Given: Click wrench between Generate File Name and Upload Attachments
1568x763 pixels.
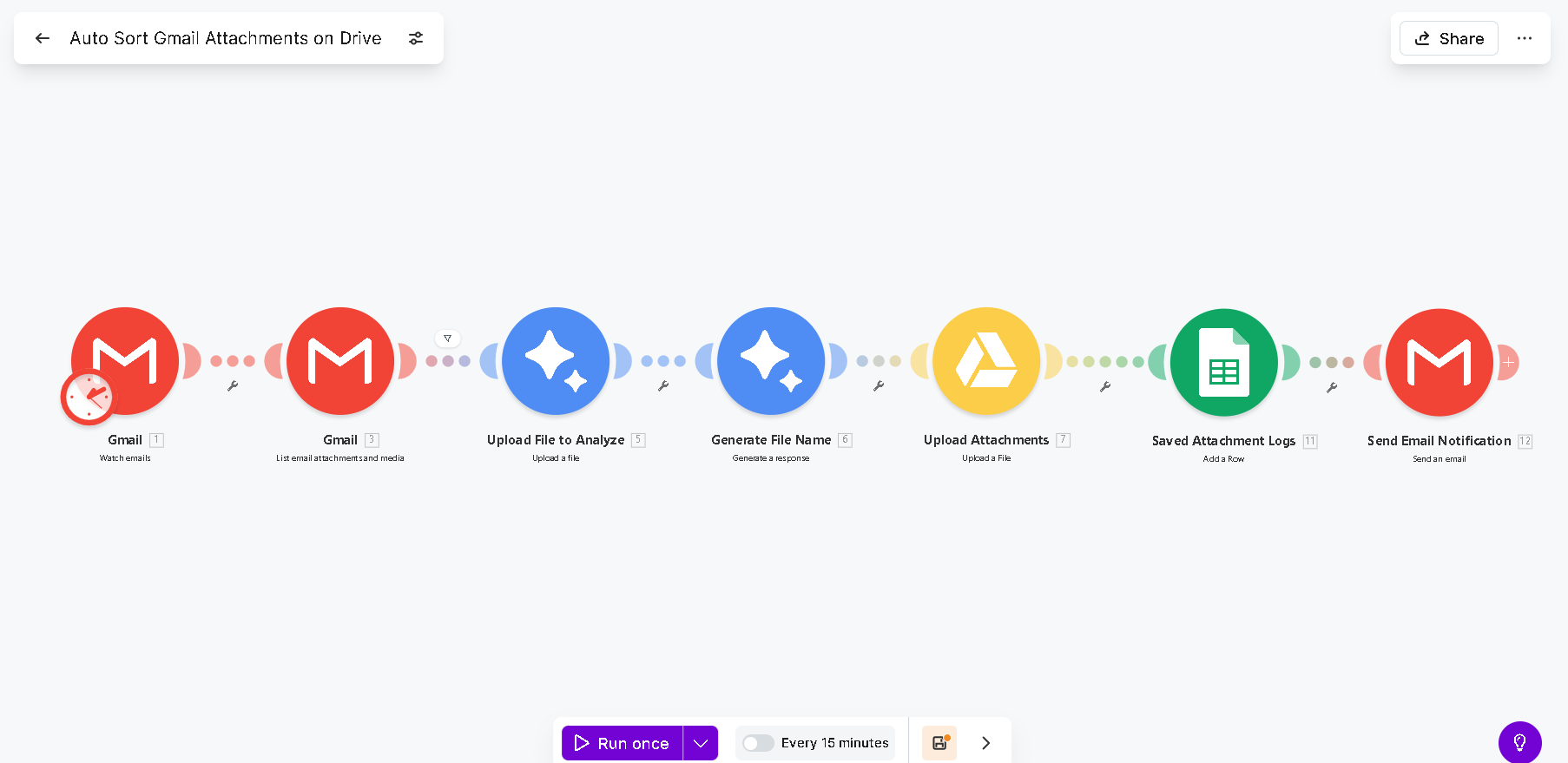Looking at the screenshot, I should [879, 385].
